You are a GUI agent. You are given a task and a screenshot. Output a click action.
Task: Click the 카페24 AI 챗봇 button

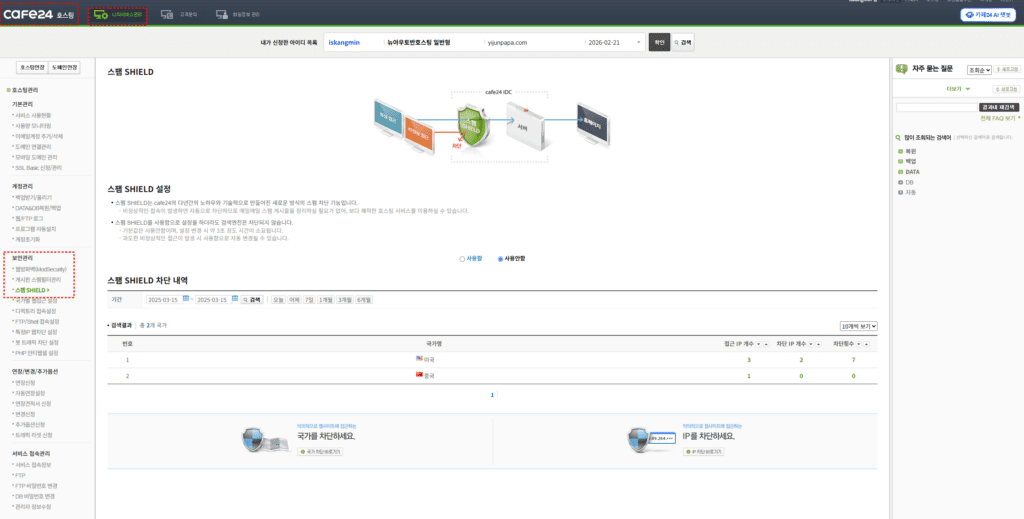pos(988,15)
